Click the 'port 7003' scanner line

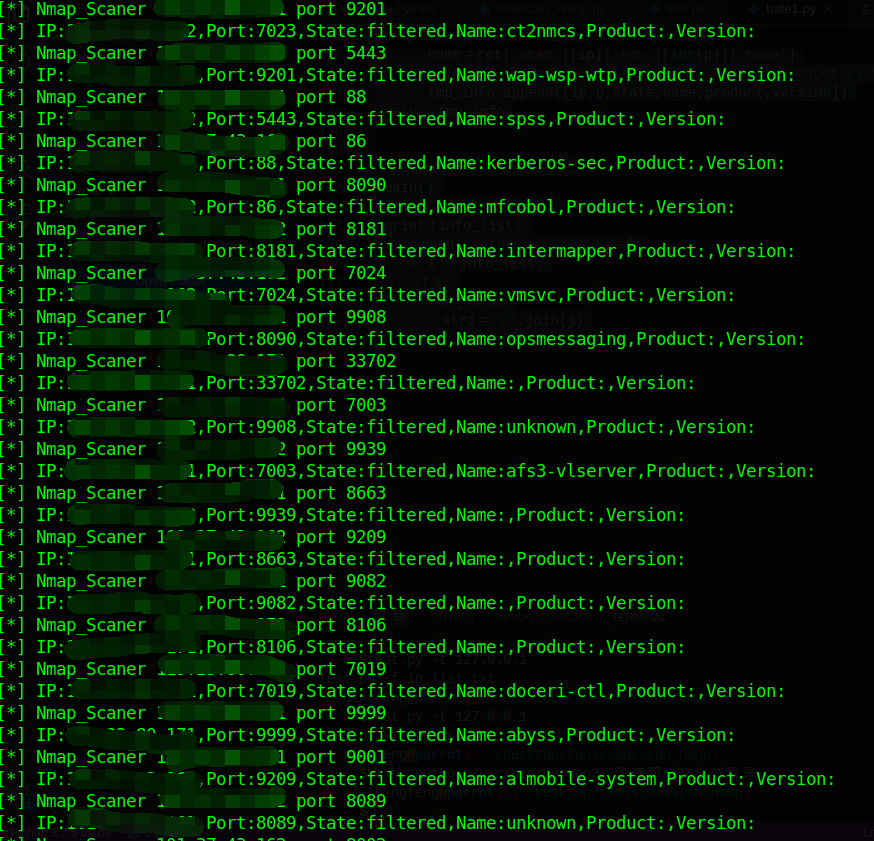pos(193,406)
